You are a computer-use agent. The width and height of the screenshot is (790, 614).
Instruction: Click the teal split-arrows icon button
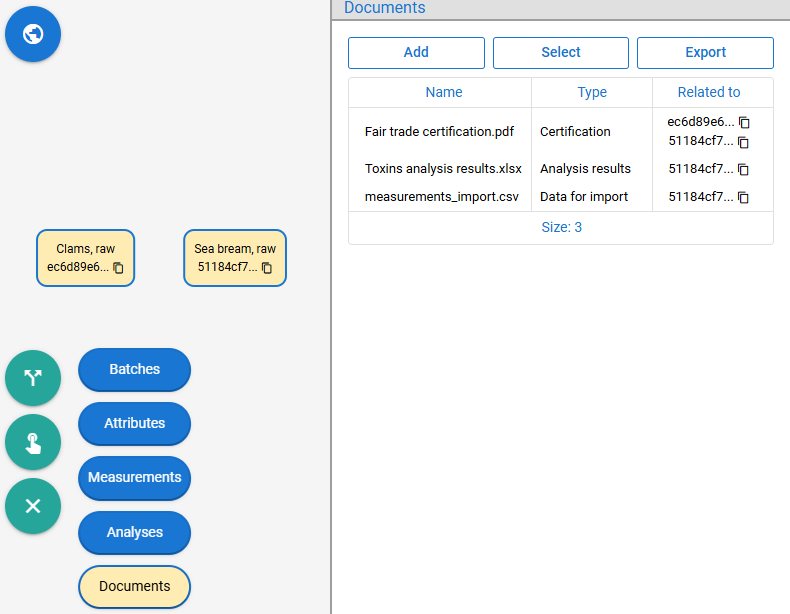click(x=33, y=378)
